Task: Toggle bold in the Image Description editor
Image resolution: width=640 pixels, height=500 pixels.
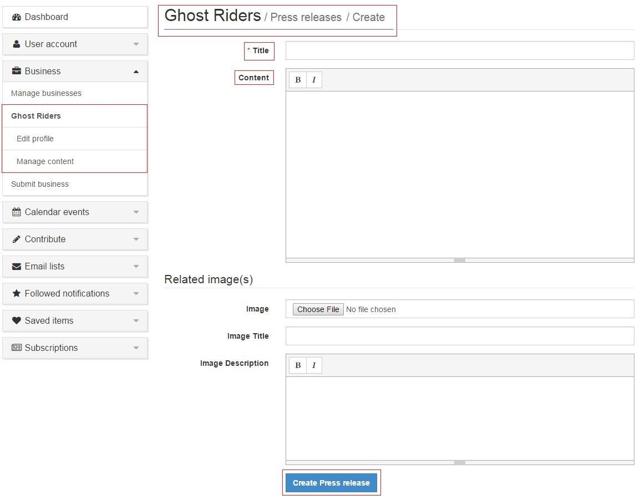Action: (x=298, y=365)
